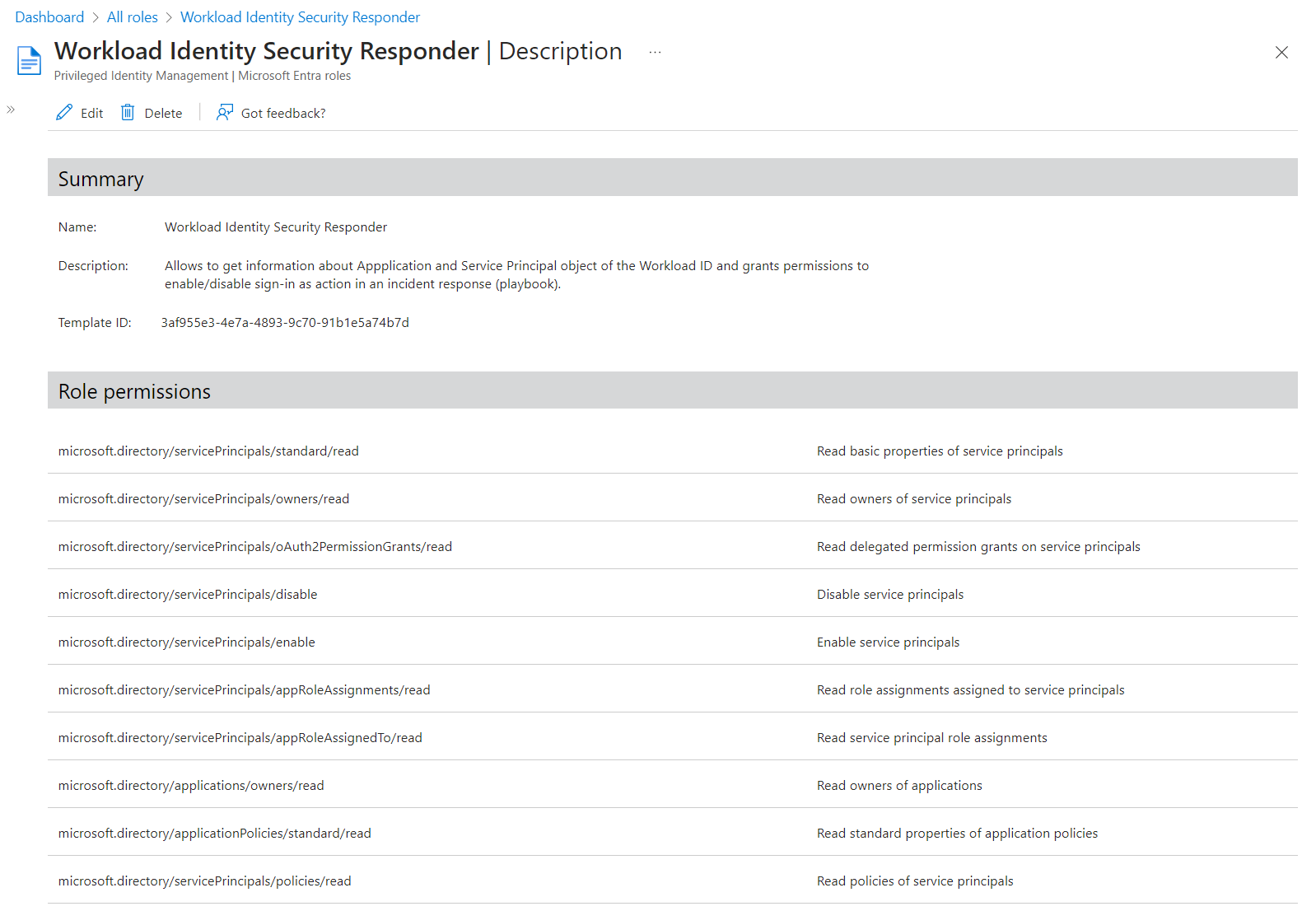The height and width of the screenshot is (911, 1316).
Task: Click 'Read service principal role assignments' text
Action: 932,738
